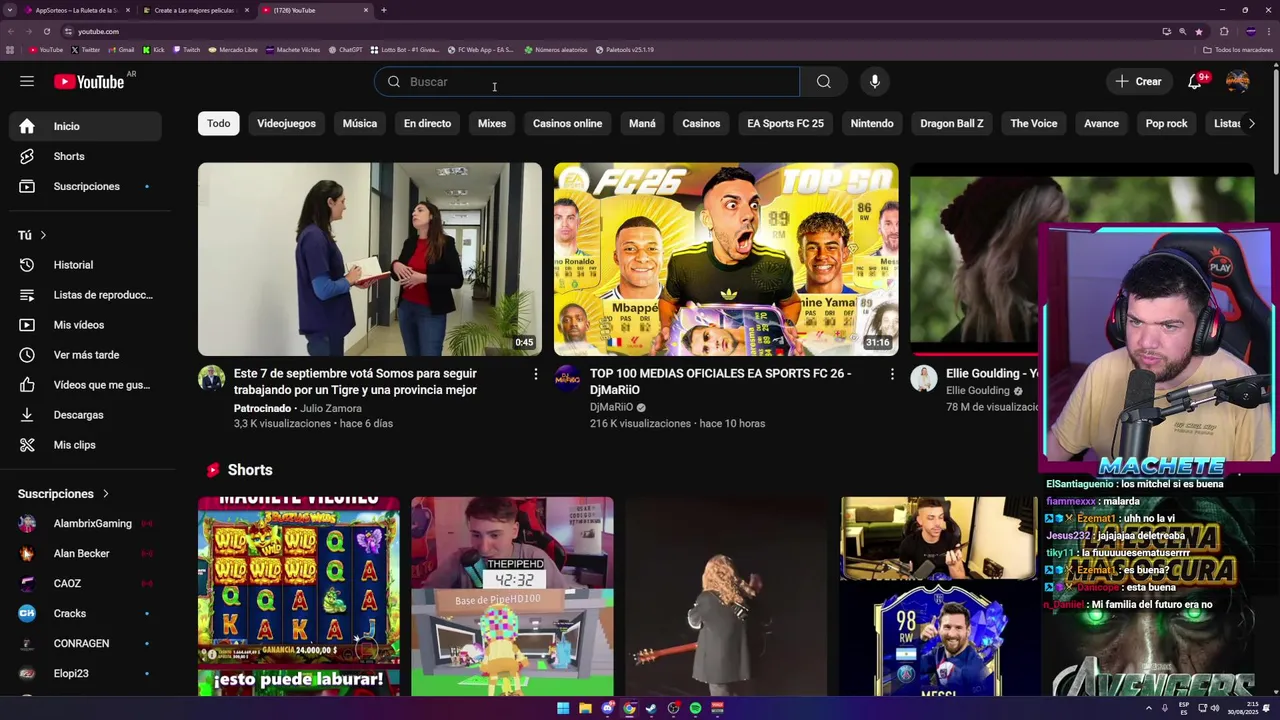Open Spotify from the taskbar
Image resolution: width=1280 pixels, height=720 pixels.
695,708
